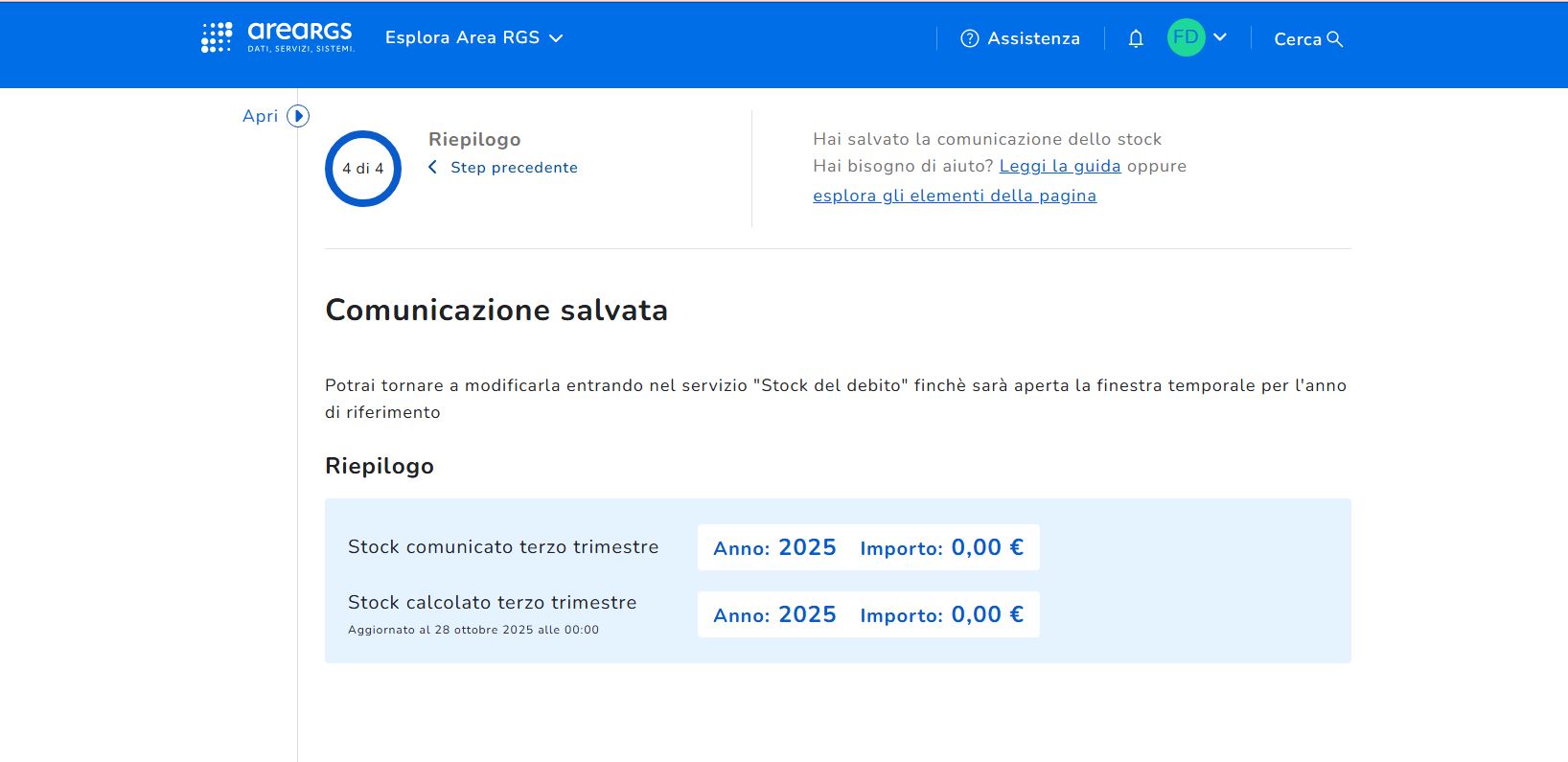Image resolution: width=1568 pixels, height=762 pixels.
Task: Click the Apri circled arrow icon
Action: [x=298, y=116]
